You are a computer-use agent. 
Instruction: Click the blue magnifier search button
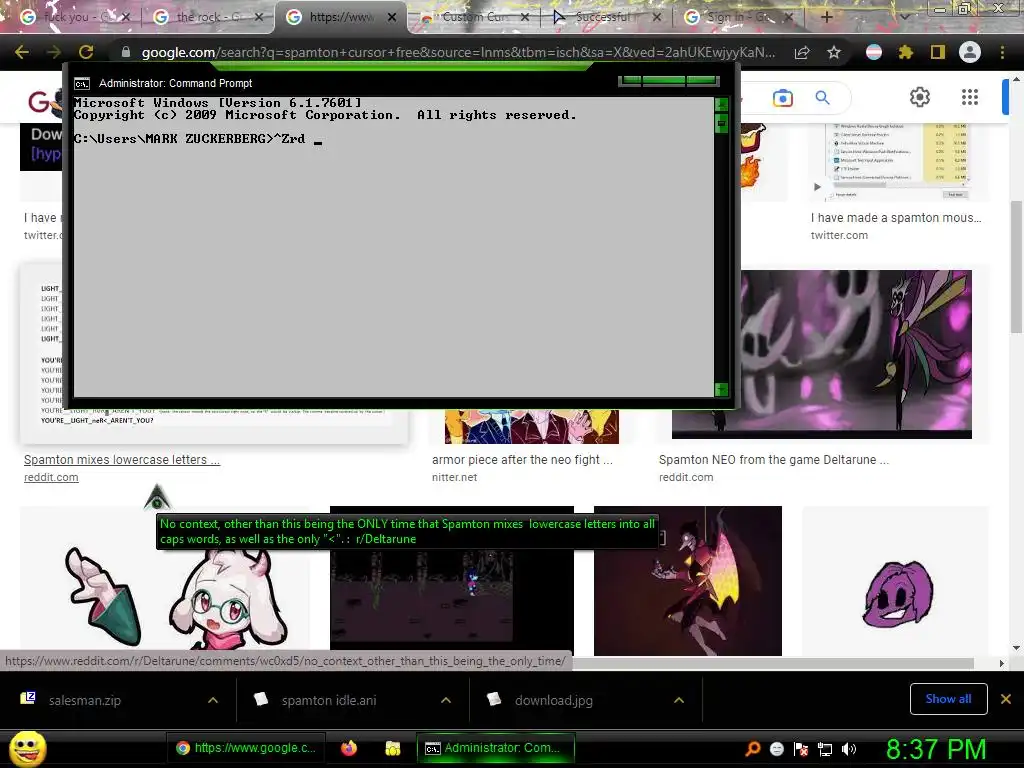822,98
